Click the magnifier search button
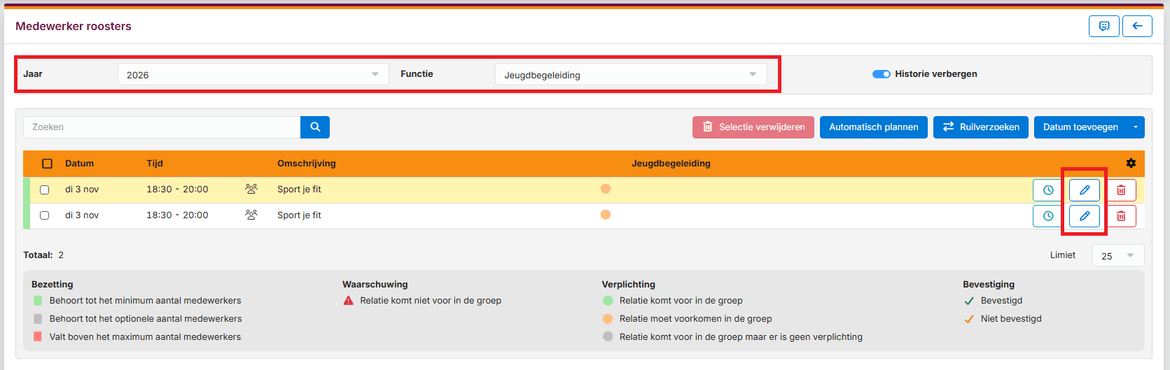The width and height of the screenshot is (1170, 370). [315, 127]
